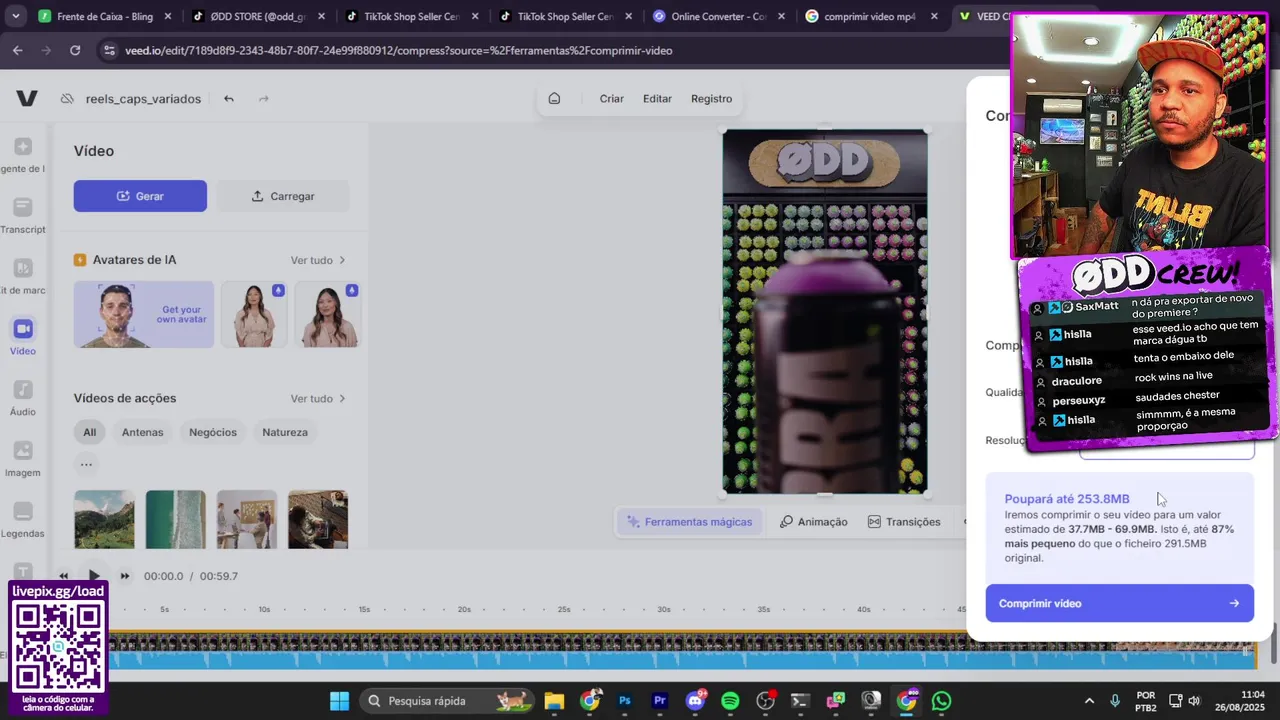Open WhatsApp from the taskbar
This screenshot has width=1280, height=720.
(941, 701)
